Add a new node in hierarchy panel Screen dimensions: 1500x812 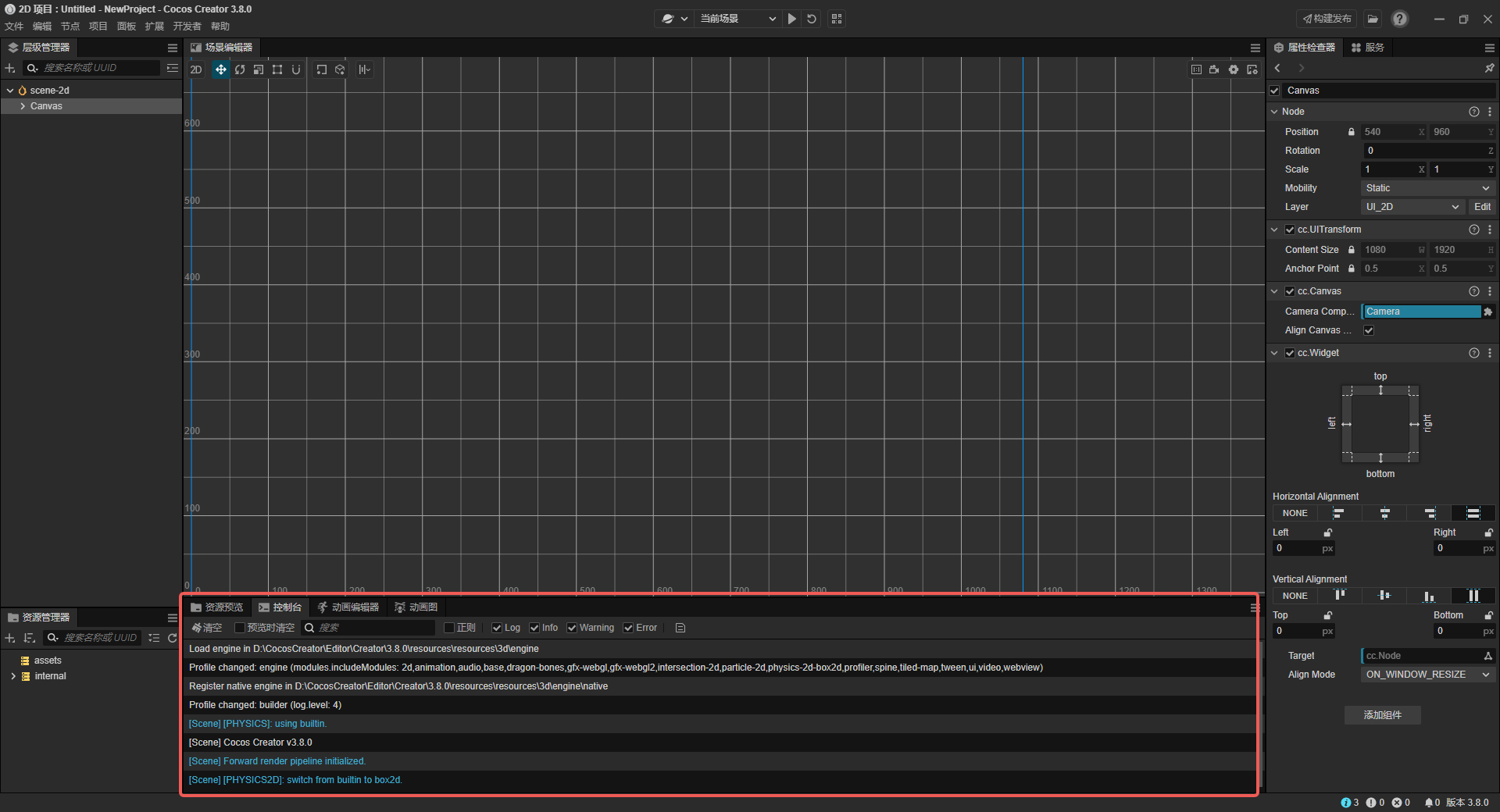pos(10,68)
